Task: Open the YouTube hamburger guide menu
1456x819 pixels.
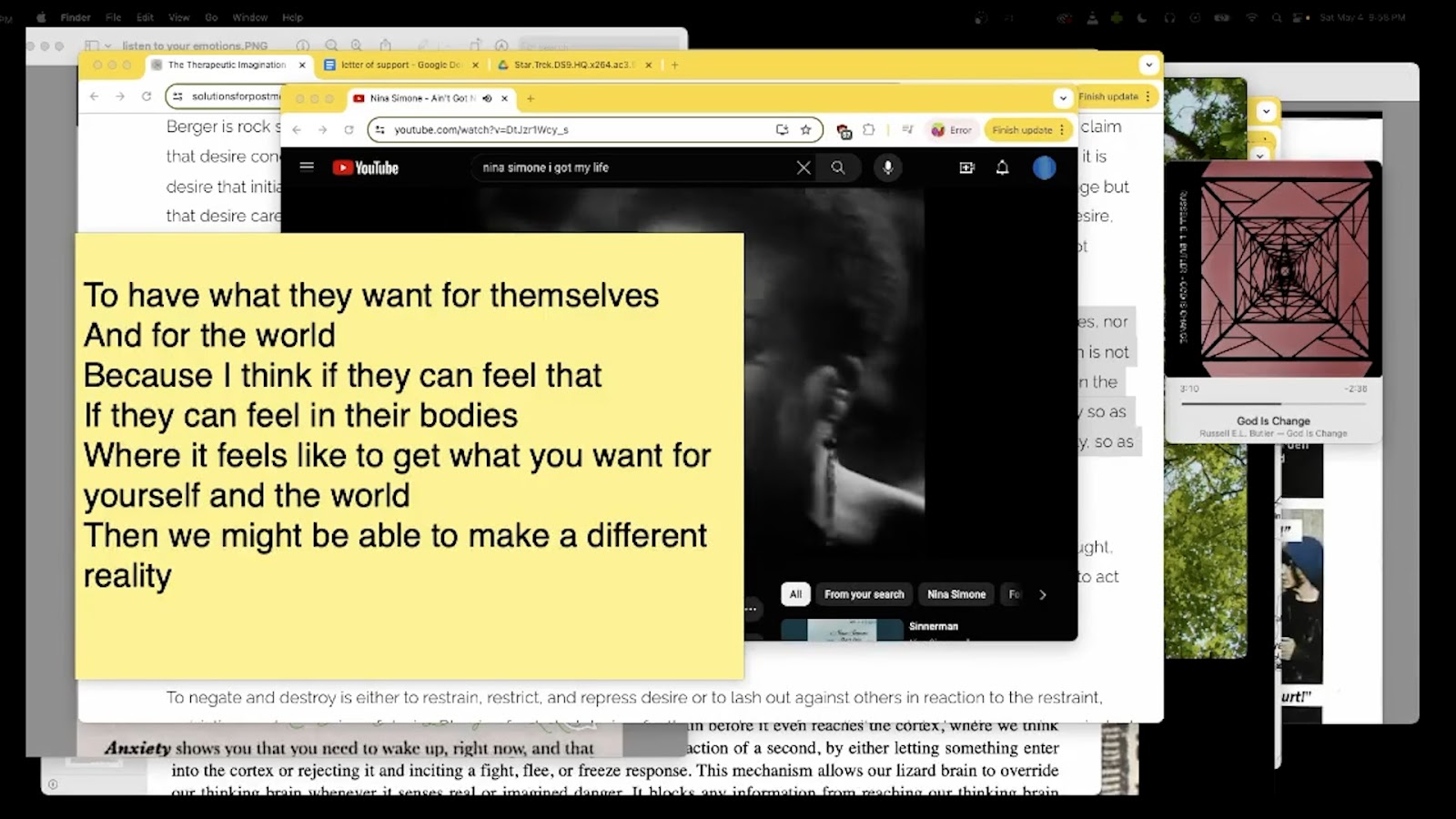Action: 307,167
